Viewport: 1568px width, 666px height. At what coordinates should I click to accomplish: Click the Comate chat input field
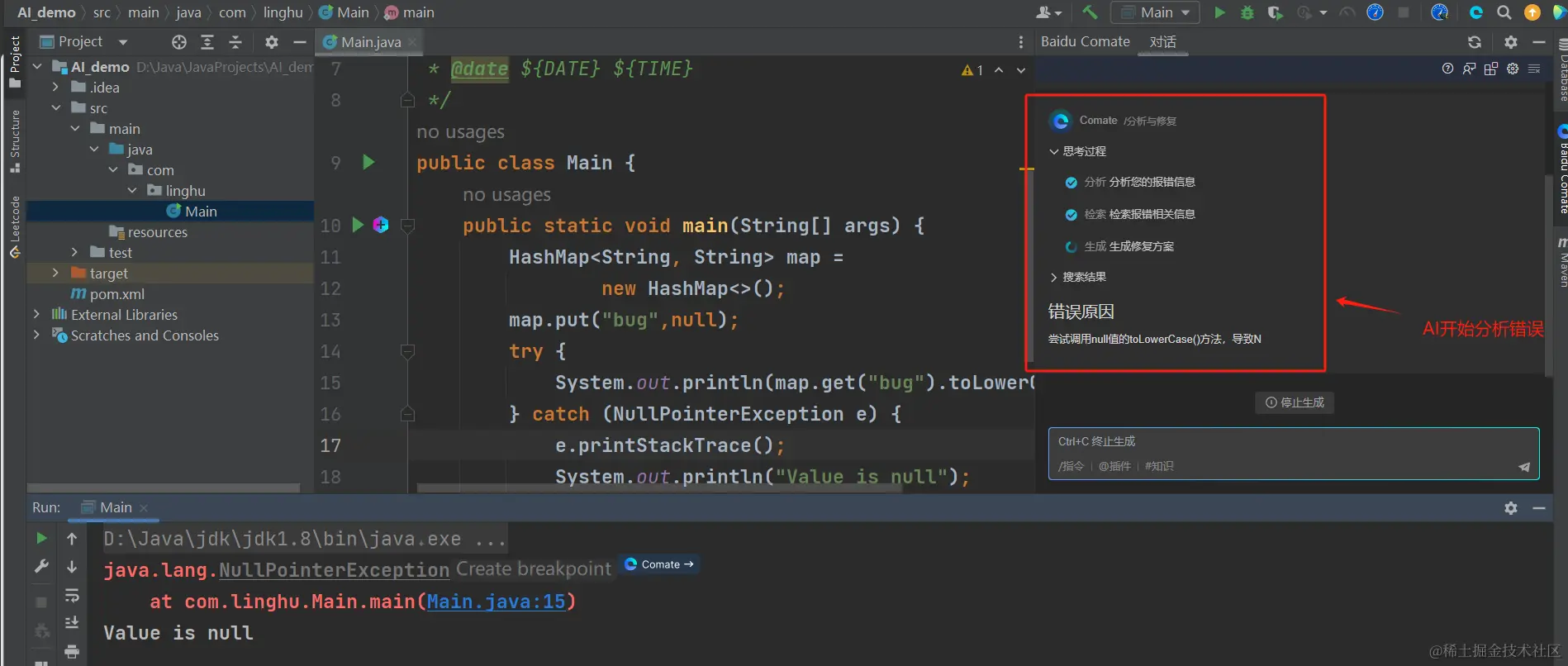(1294, 453)
